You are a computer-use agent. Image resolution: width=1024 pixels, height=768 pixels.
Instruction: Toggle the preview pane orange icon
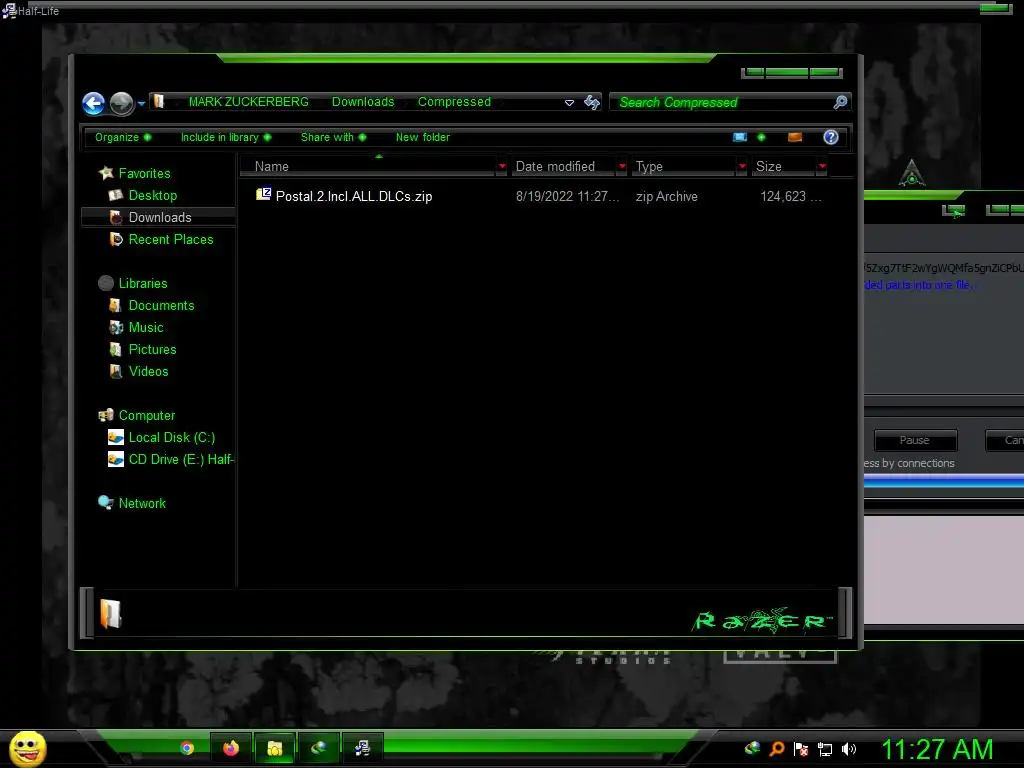coord(795,137)
